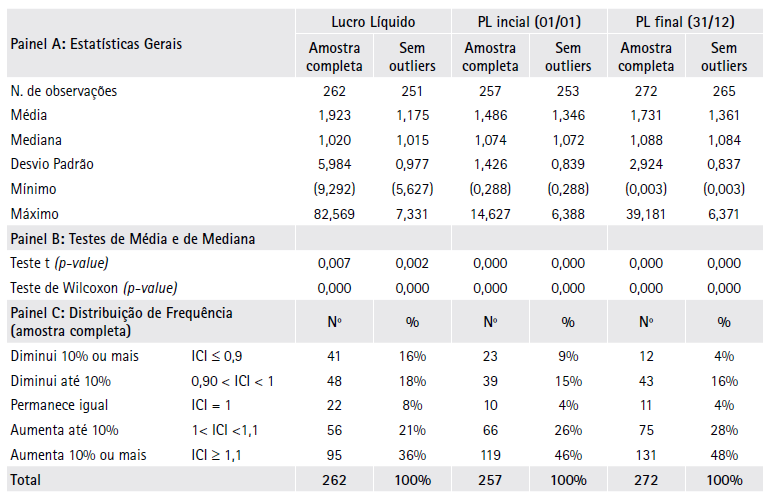Image resolution: width=777 pixels, height=500 pixels.
Task: Click the Total row label
Action: click(x=27, y=479)
